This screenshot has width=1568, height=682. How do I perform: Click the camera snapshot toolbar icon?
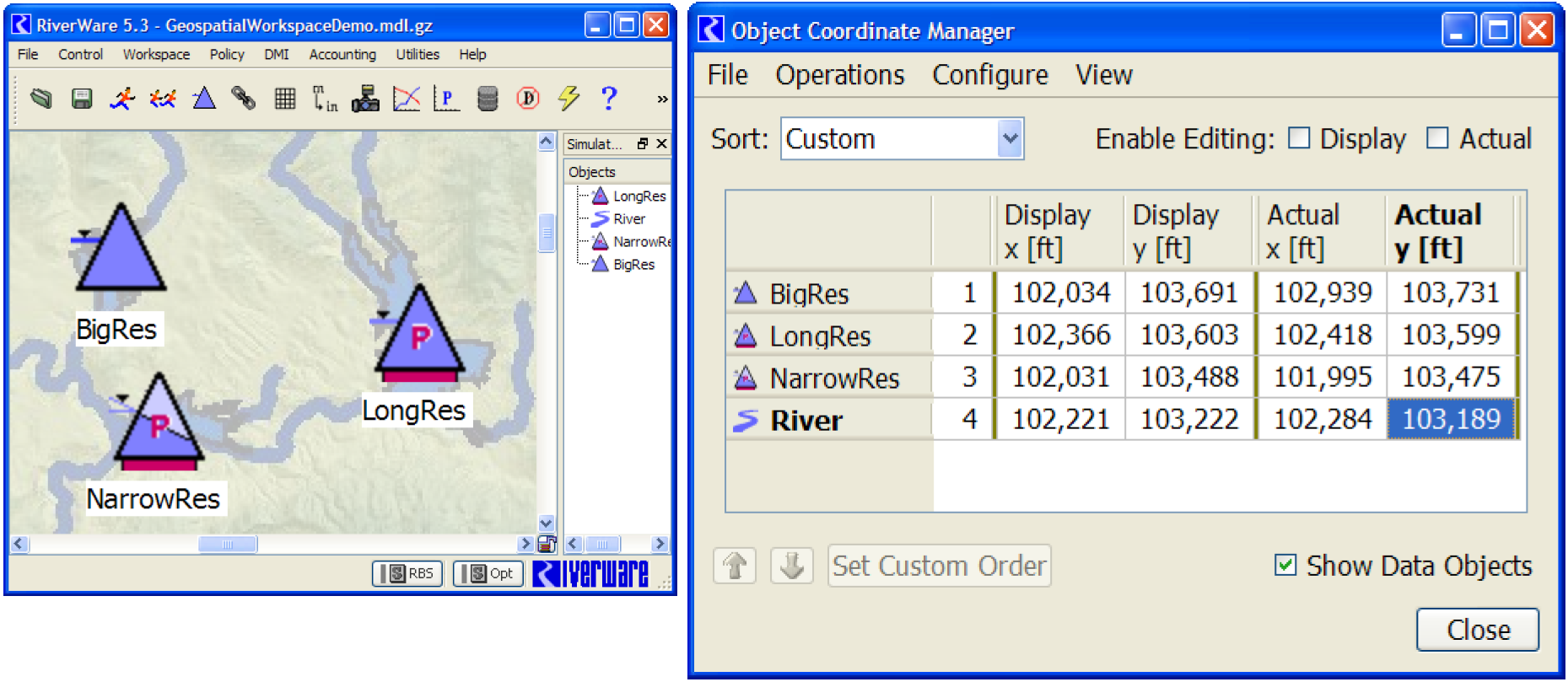pyautogui.click(x=365, y=99)
